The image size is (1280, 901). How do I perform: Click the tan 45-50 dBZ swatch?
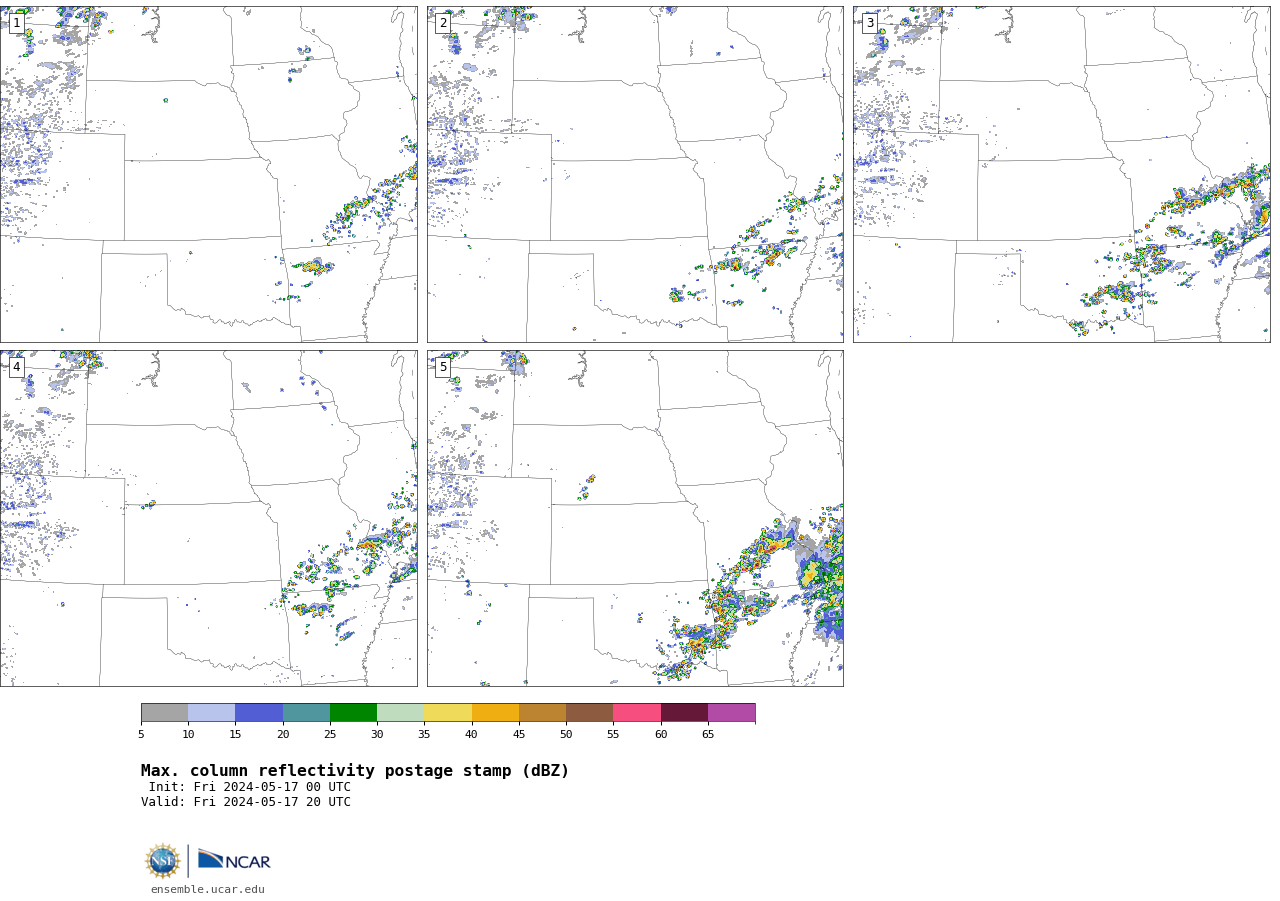pyautogui.click(x=542, y=713)
